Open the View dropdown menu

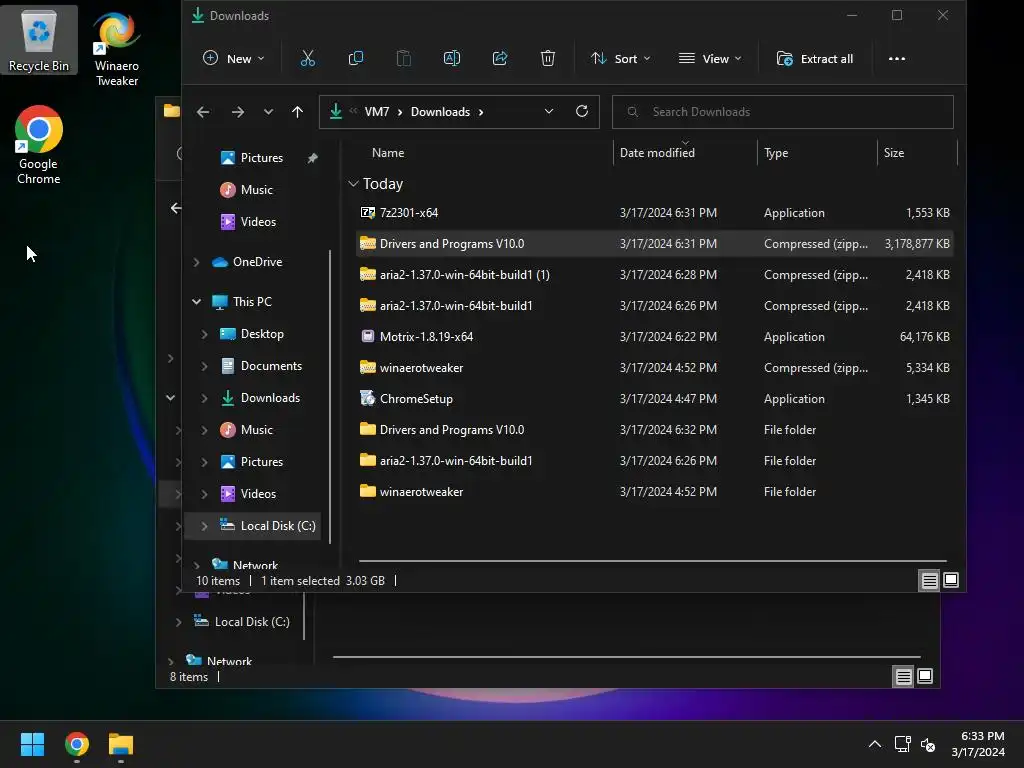[710, 59]
